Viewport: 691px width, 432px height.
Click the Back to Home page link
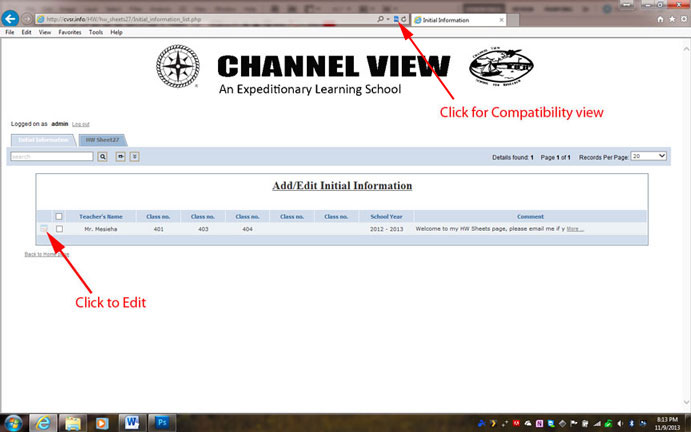point(46,254)
